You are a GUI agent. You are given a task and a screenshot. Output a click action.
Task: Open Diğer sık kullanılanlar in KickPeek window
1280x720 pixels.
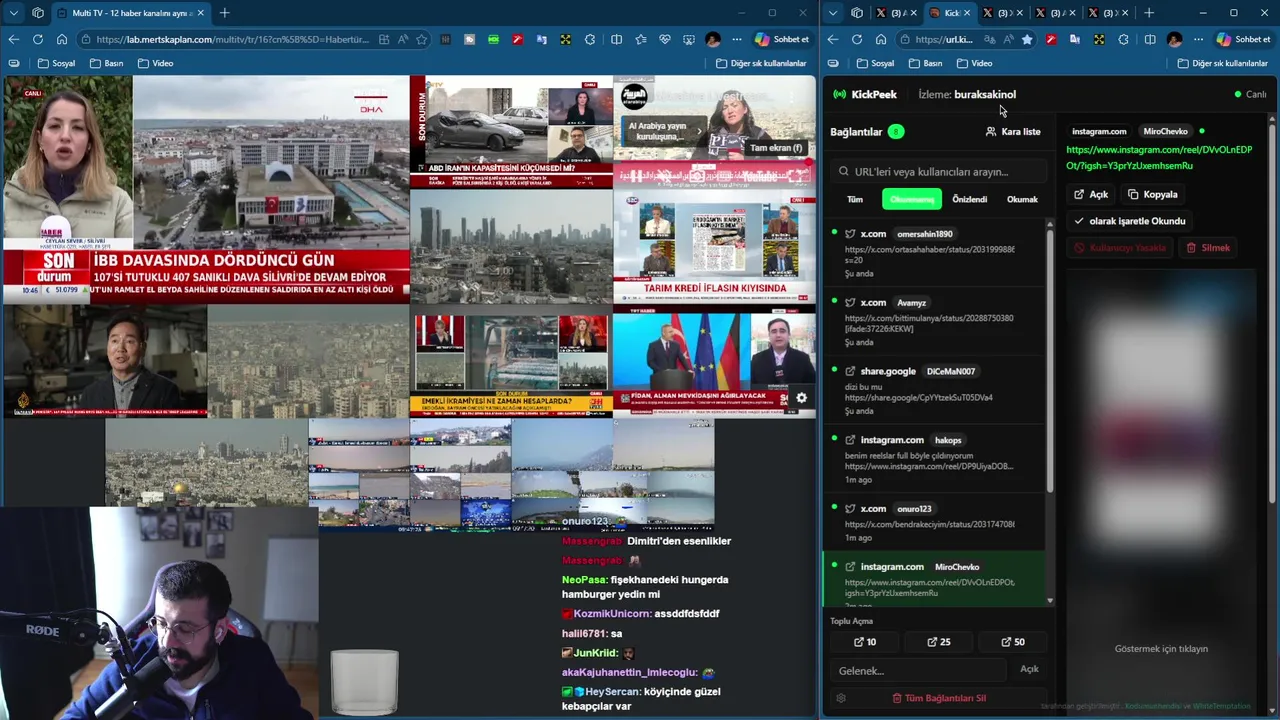[1222, 63]
